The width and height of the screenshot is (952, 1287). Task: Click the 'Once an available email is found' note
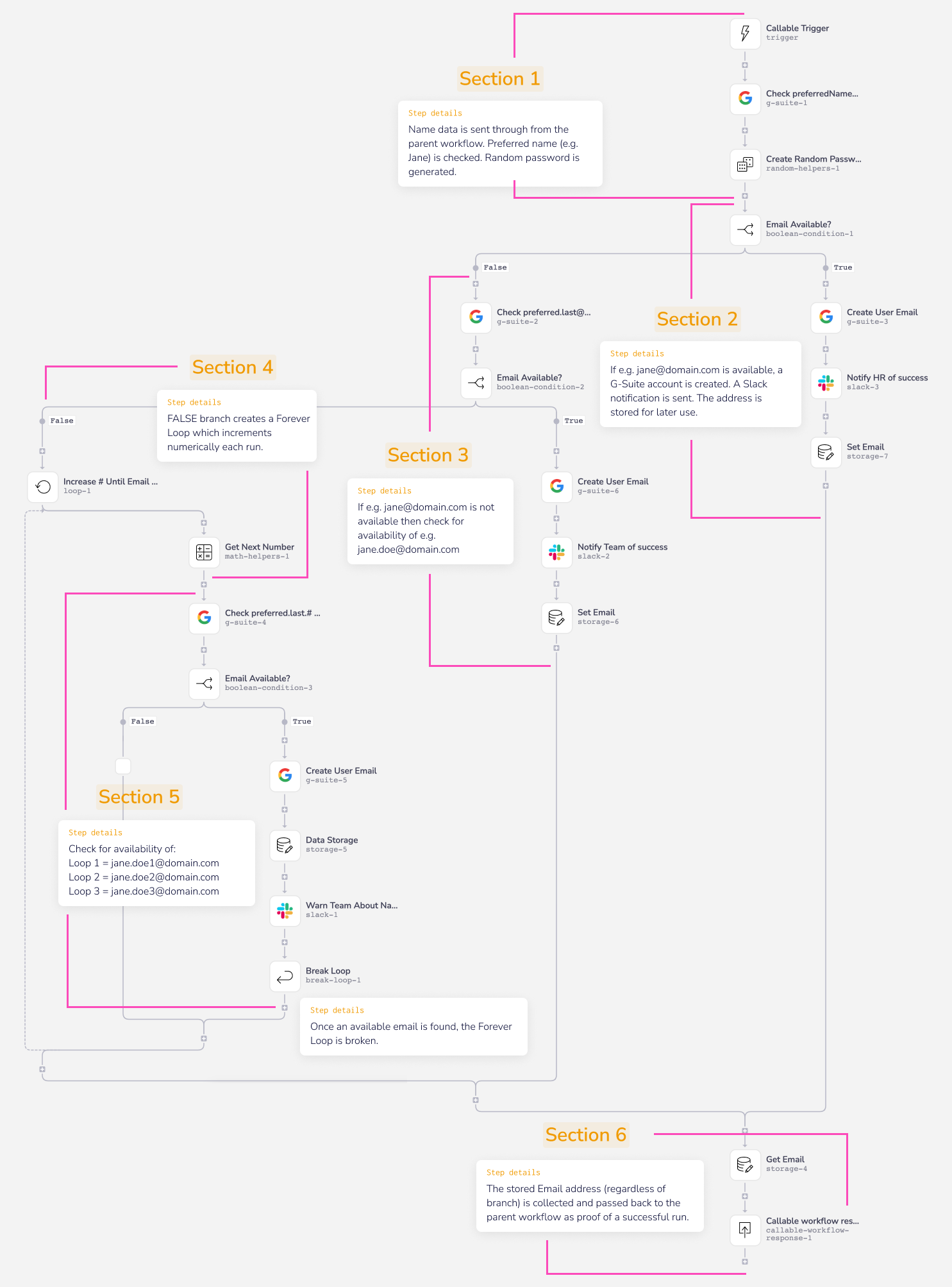click(413, 1027)
